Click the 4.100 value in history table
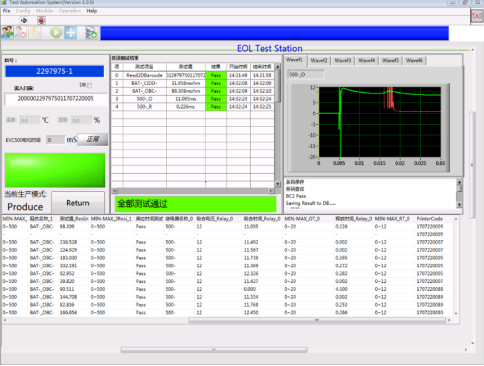The width and height of the screenshot is (484, 366). 341,289
